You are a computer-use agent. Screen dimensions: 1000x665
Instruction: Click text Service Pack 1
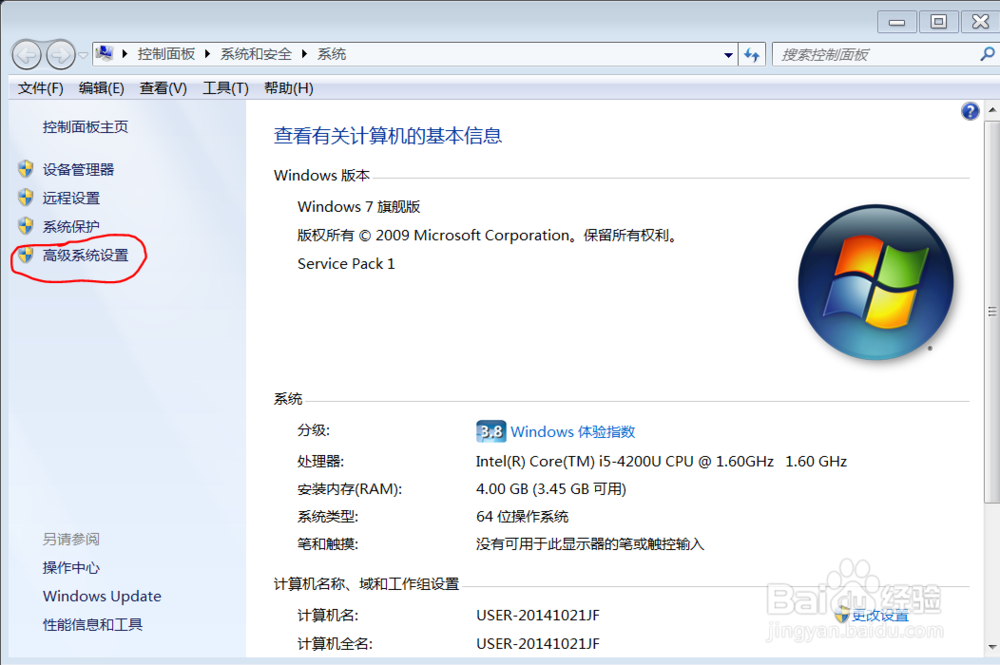(346, 264)
